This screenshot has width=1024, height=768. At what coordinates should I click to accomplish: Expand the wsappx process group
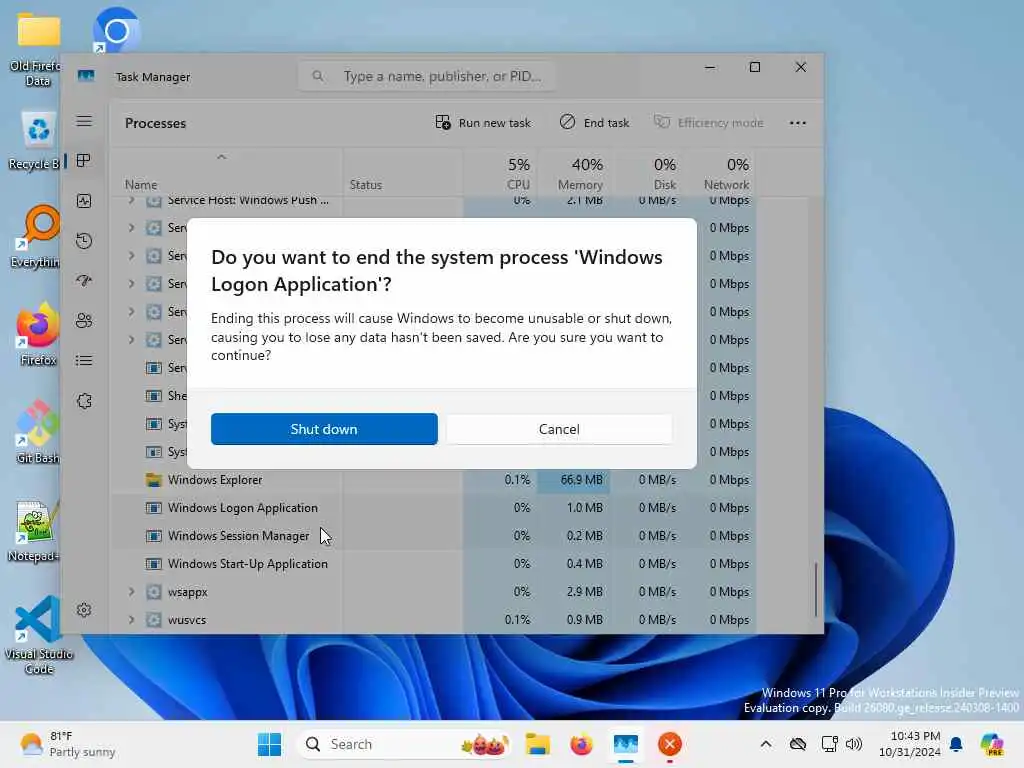click(131, 592)
